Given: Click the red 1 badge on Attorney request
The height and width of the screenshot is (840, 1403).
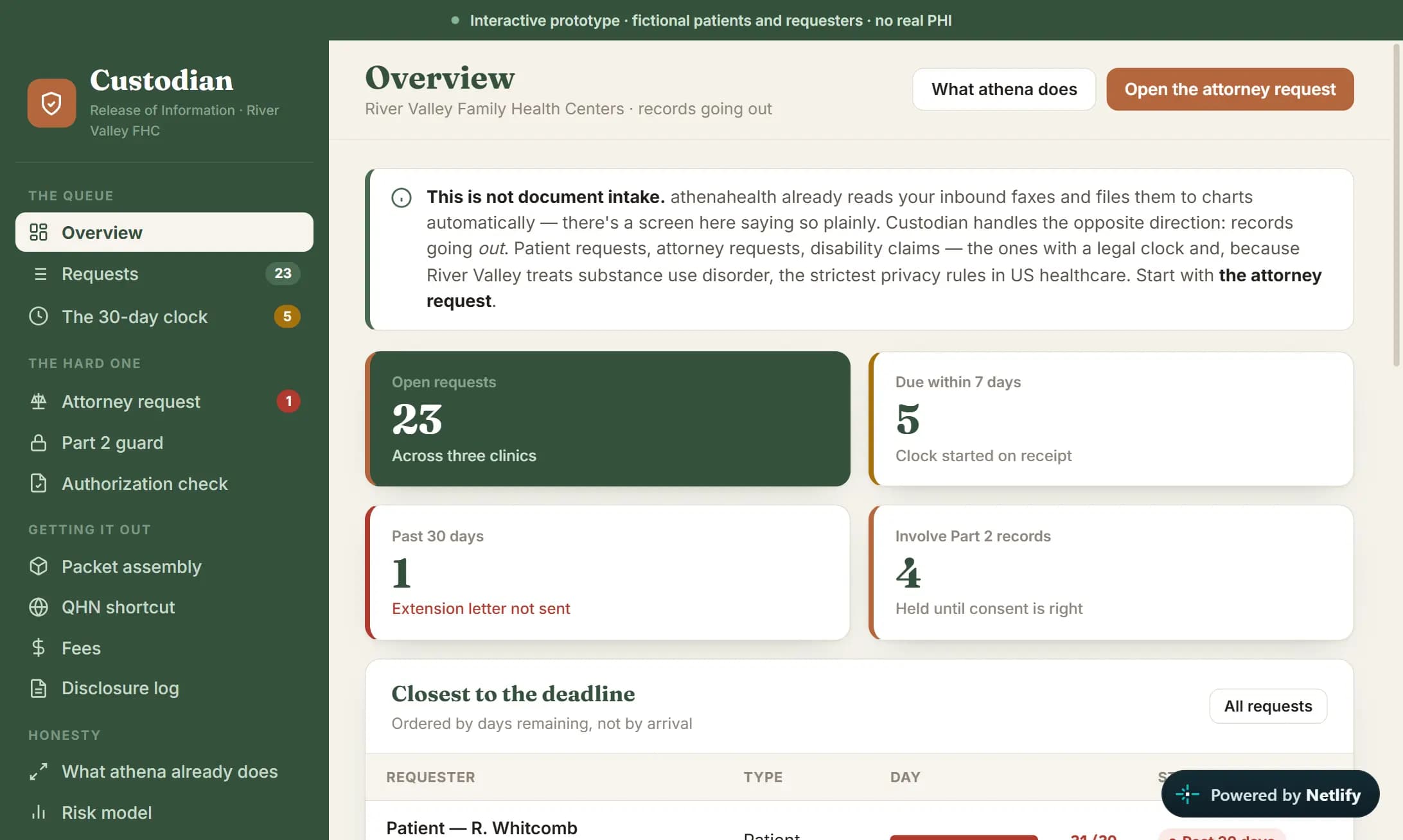Looking at the screenshot, I should click(288, 401).
